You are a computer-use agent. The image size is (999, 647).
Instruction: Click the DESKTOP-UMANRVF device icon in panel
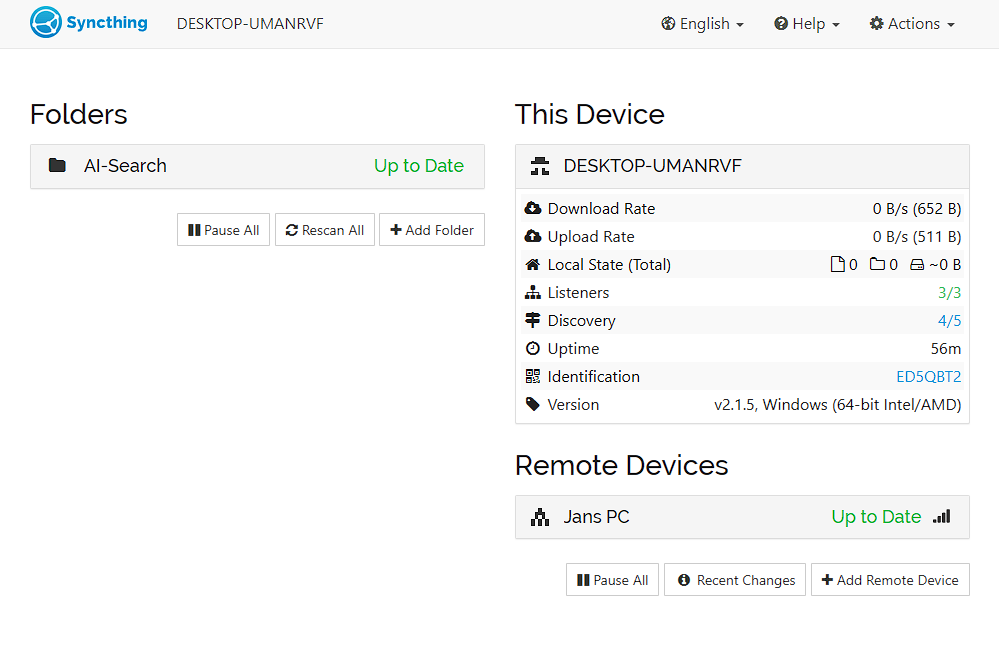540,166
